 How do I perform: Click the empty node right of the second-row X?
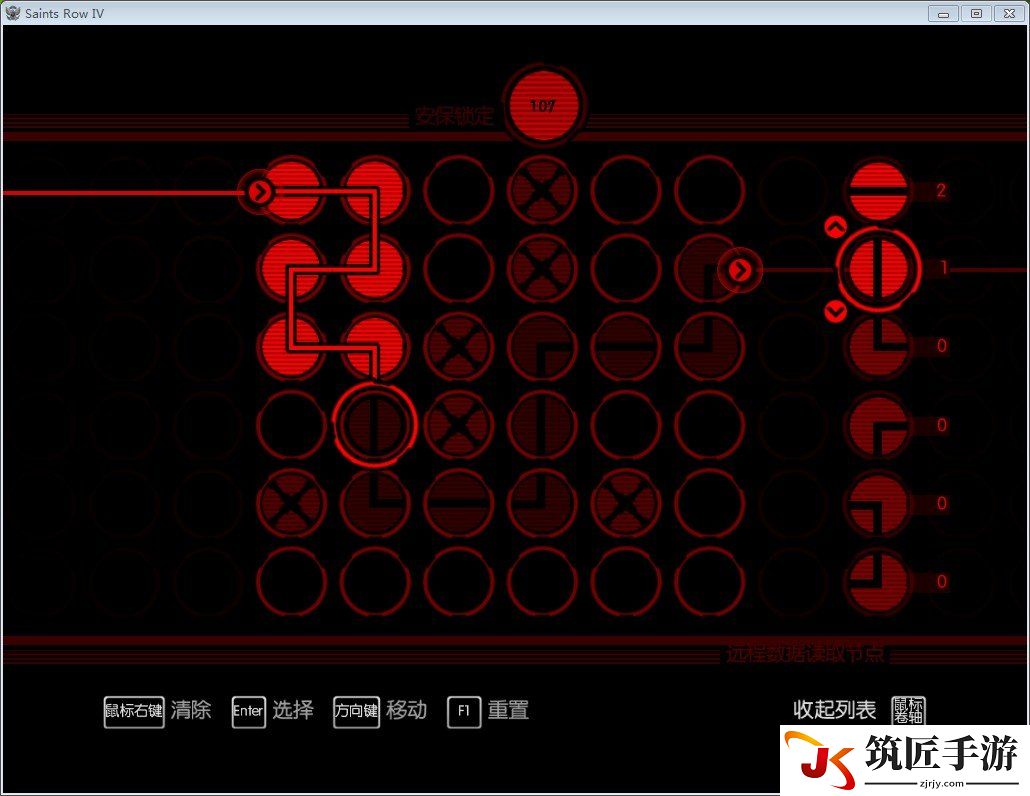click(626, 269)
